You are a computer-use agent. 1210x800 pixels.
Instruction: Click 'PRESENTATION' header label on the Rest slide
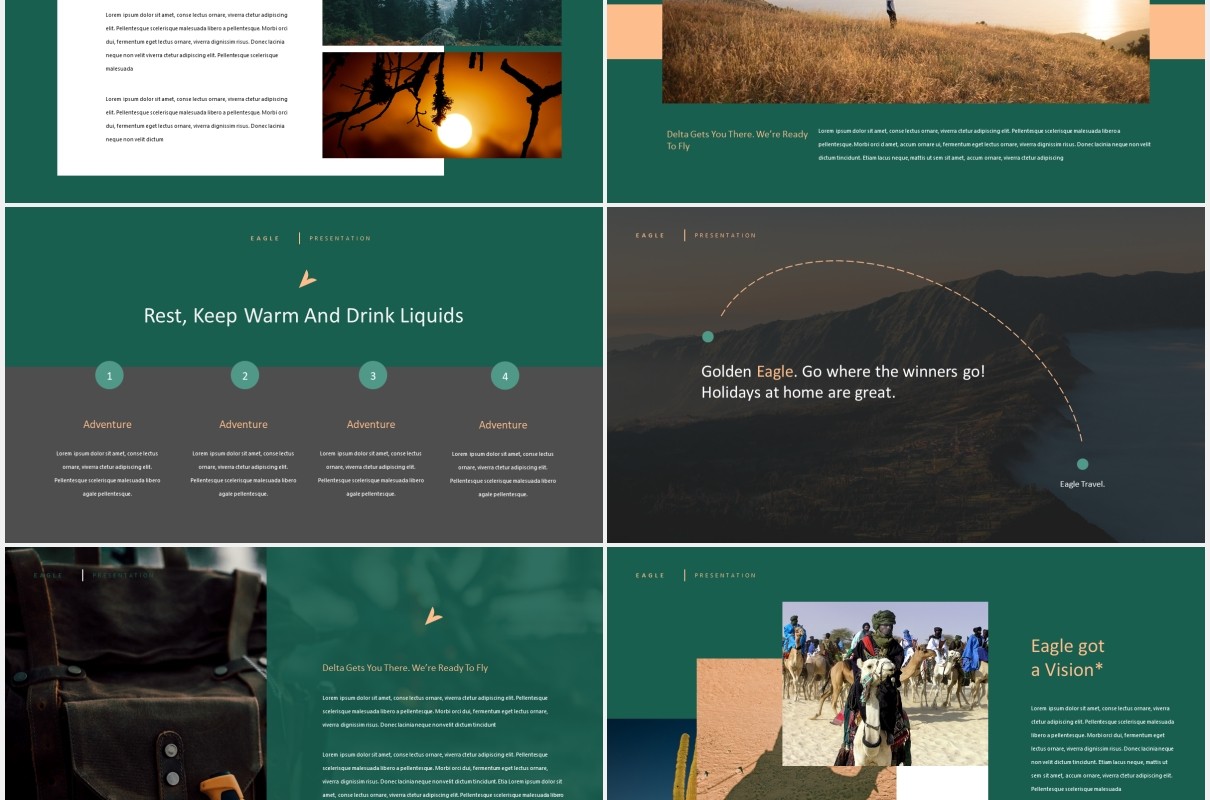[340, 238]
